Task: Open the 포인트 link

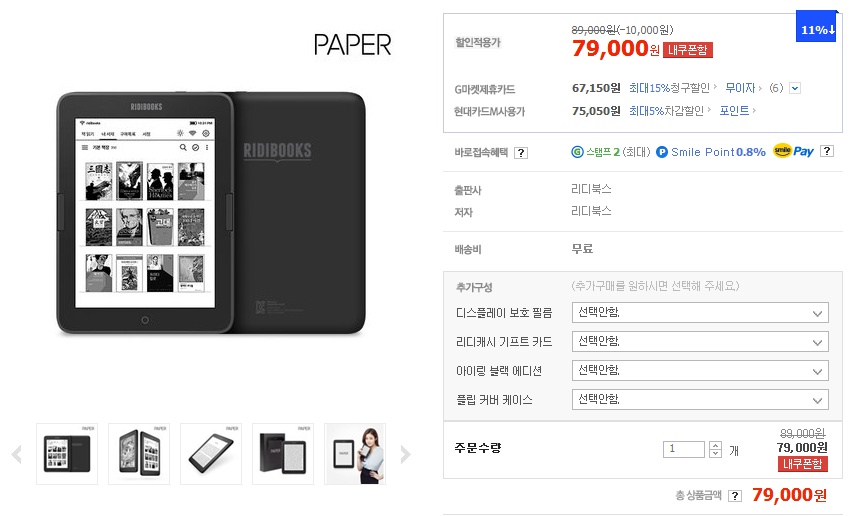Action: click(734, 110)
